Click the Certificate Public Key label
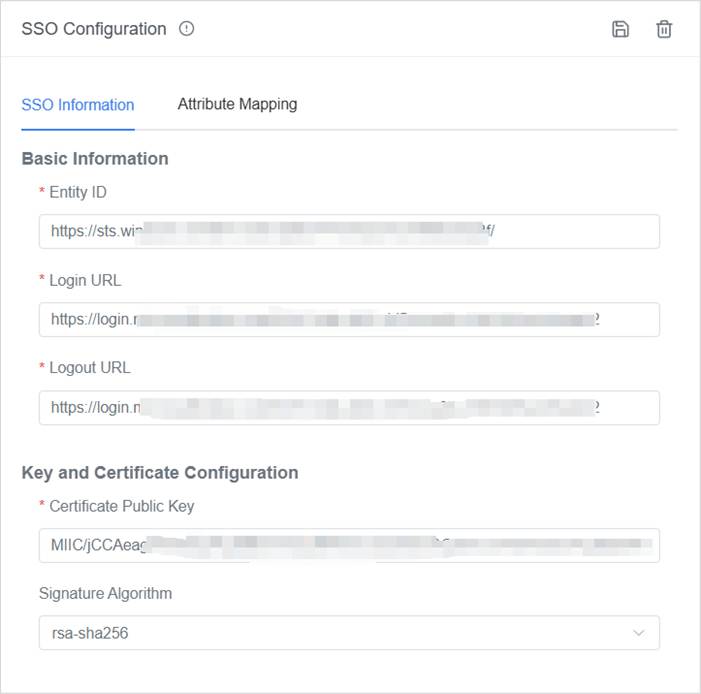The width and height of the screenshot is (701, 694). click(121, 506)
